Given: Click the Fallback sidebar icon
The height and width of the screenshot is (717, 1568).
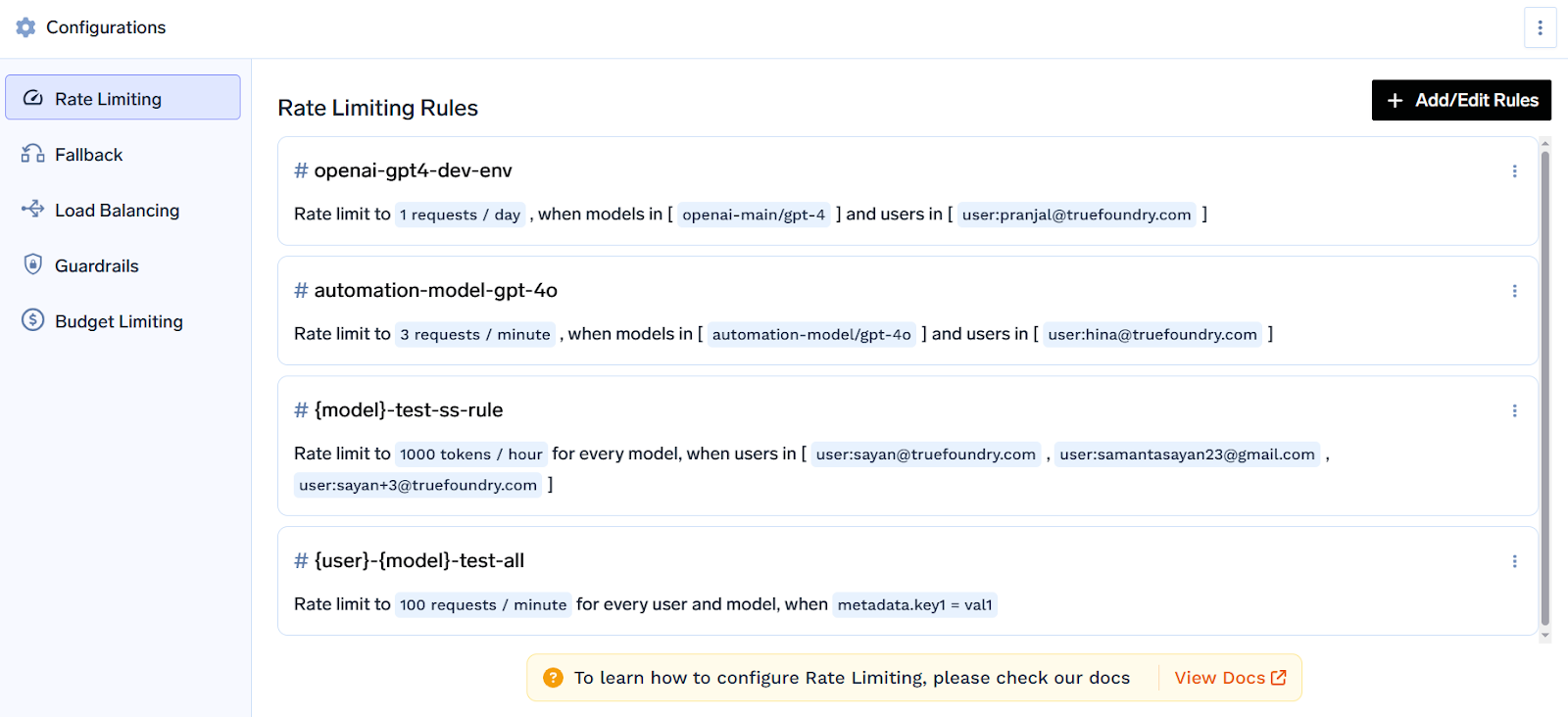Looking at the screenshot, I should click(x=33, y=154).
